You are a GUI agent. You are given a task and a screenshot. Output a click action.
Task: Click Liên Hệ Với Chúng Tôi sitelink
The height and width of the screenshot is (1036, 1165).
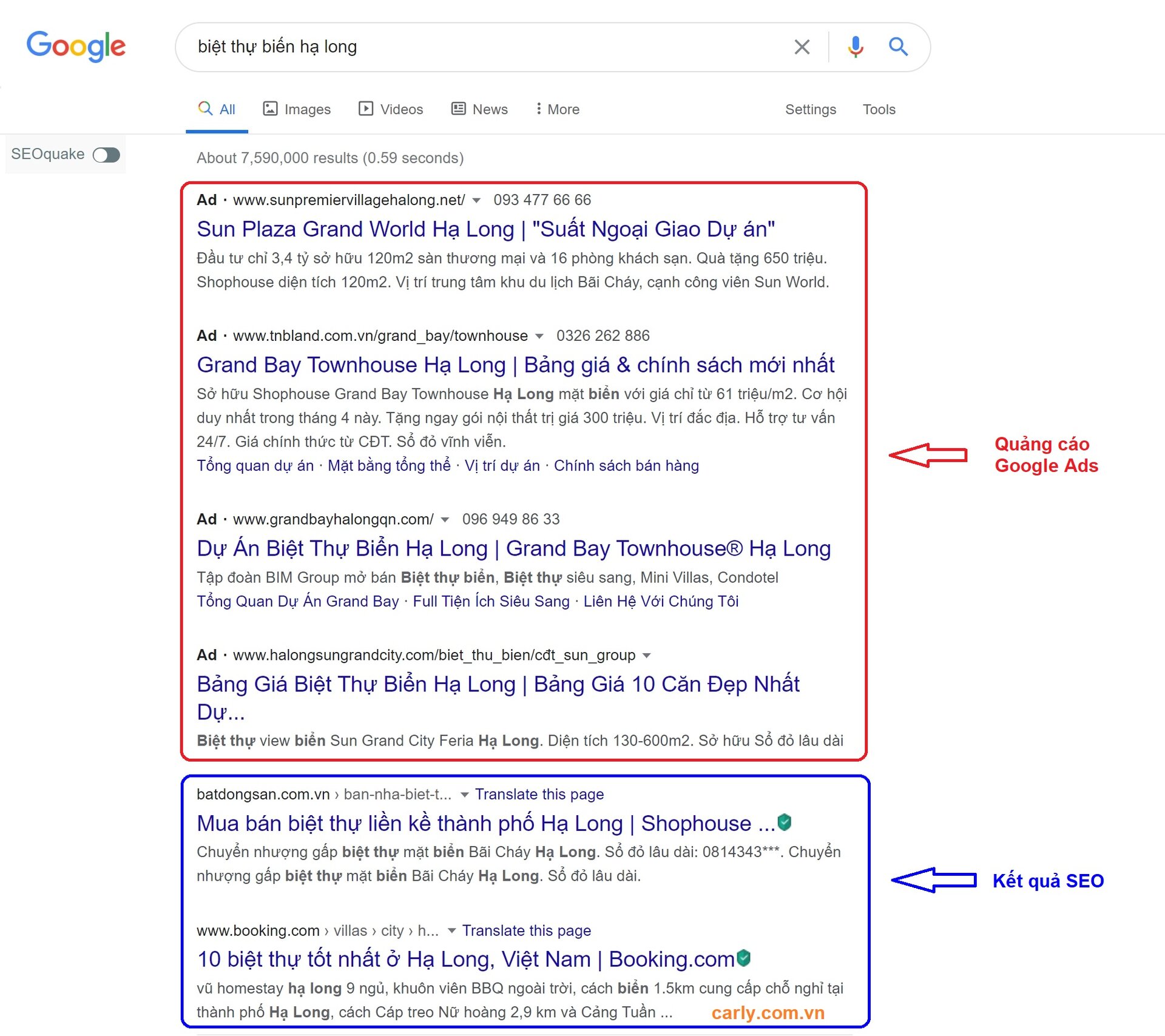coord(661,602)
